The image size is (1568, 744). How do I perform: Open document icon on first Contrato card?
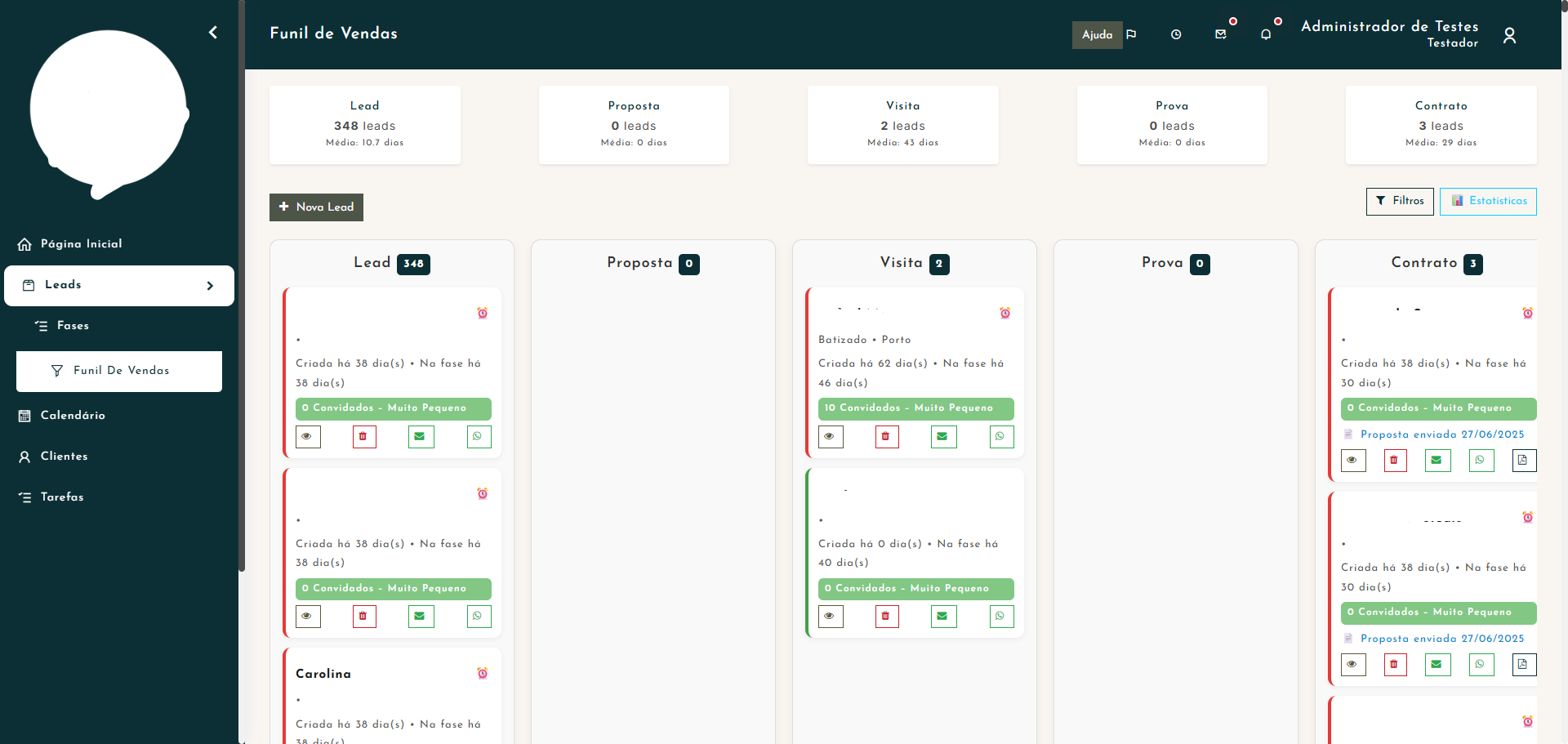1523,460
